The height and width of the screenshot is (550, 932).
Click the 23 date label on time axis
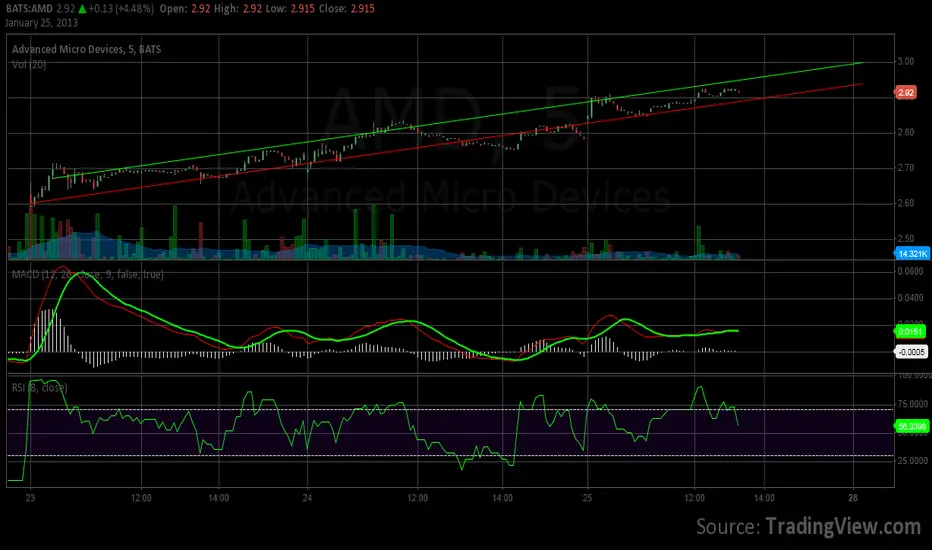[30, 498]
